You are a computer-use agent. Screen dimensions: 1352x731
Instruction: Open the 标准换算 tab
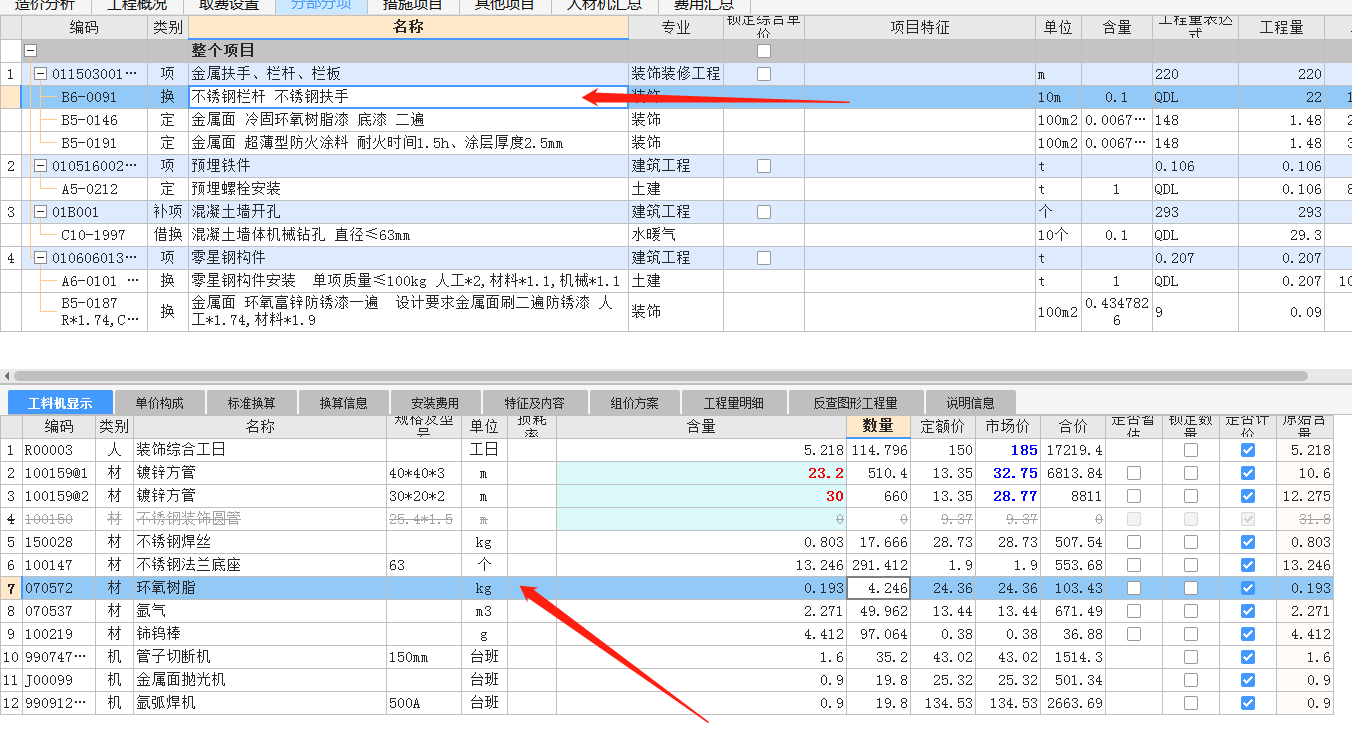[x=252, y=403]
